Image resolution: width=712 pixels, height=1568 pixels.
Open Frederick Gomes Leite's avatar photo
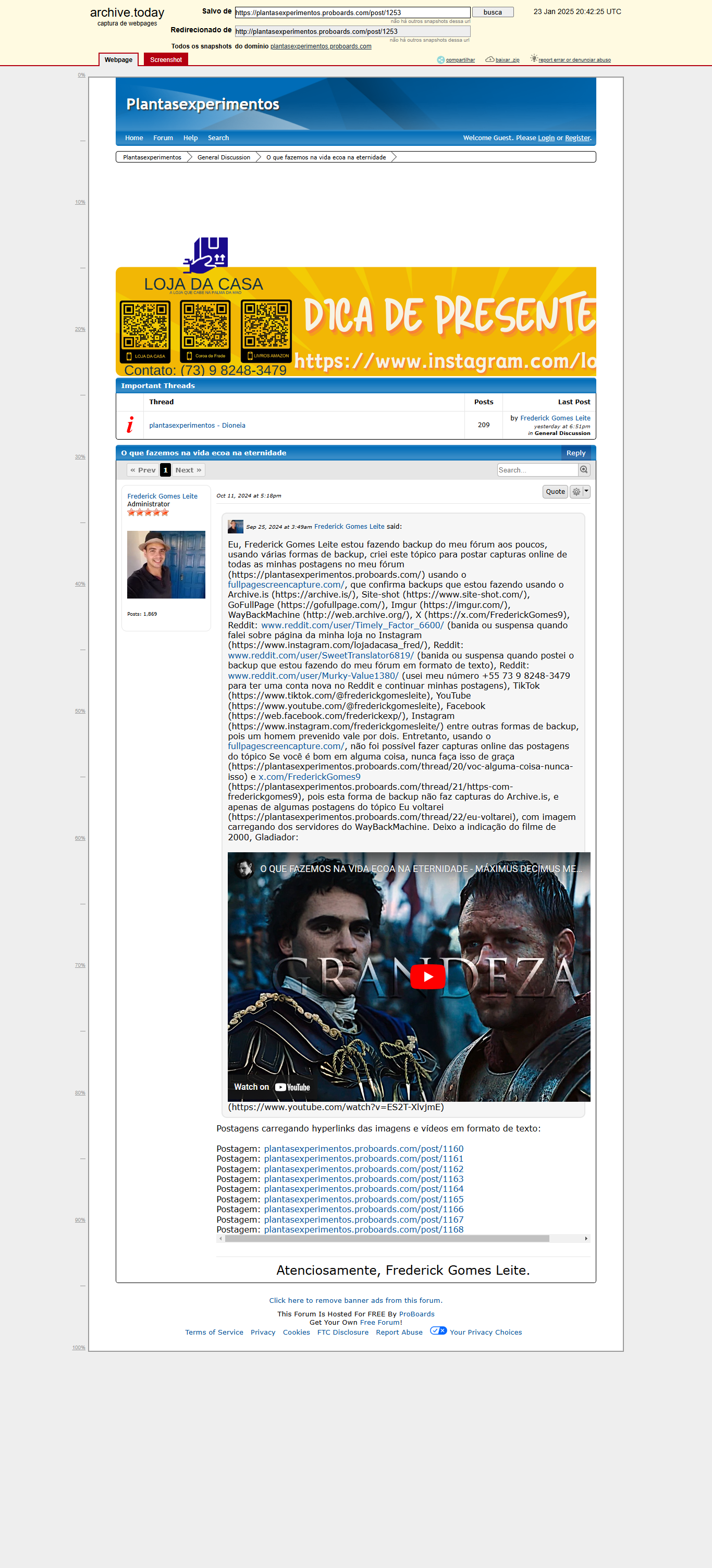point(166,564)
